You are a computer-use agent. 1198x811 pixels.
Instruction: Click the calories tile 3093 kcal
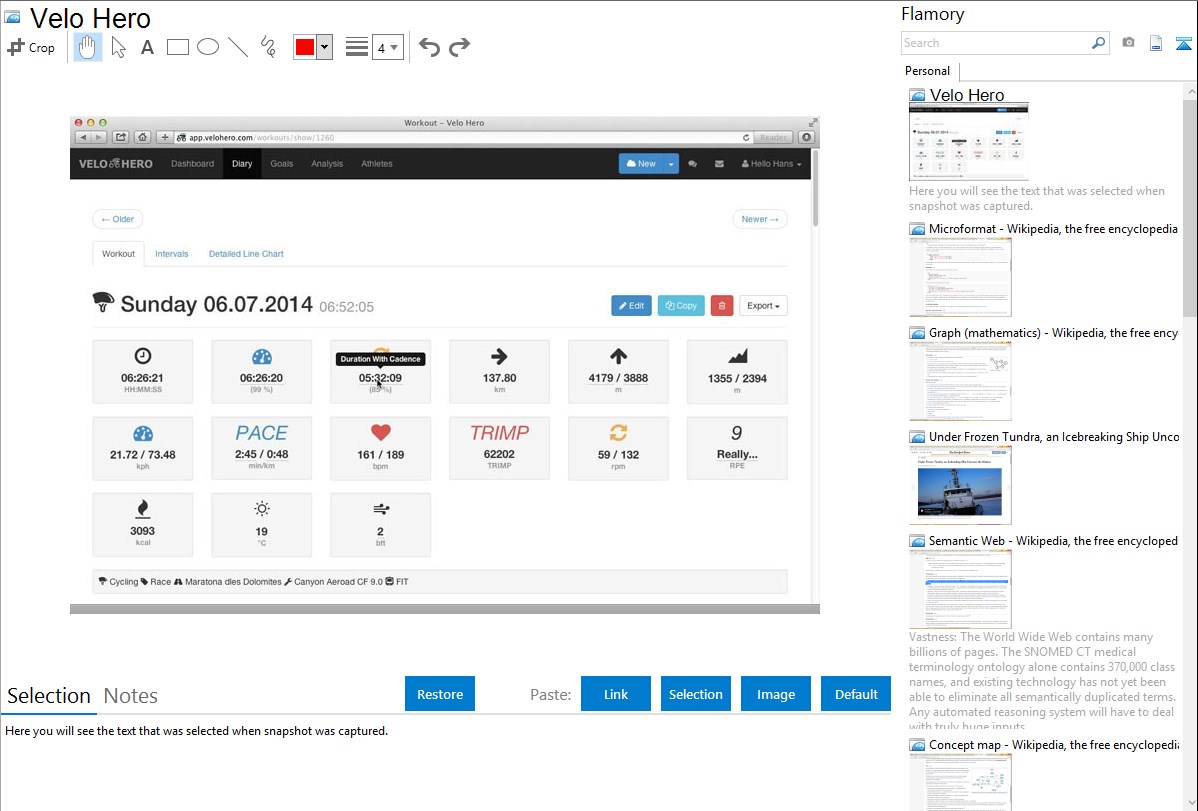[x=142, y=524]
